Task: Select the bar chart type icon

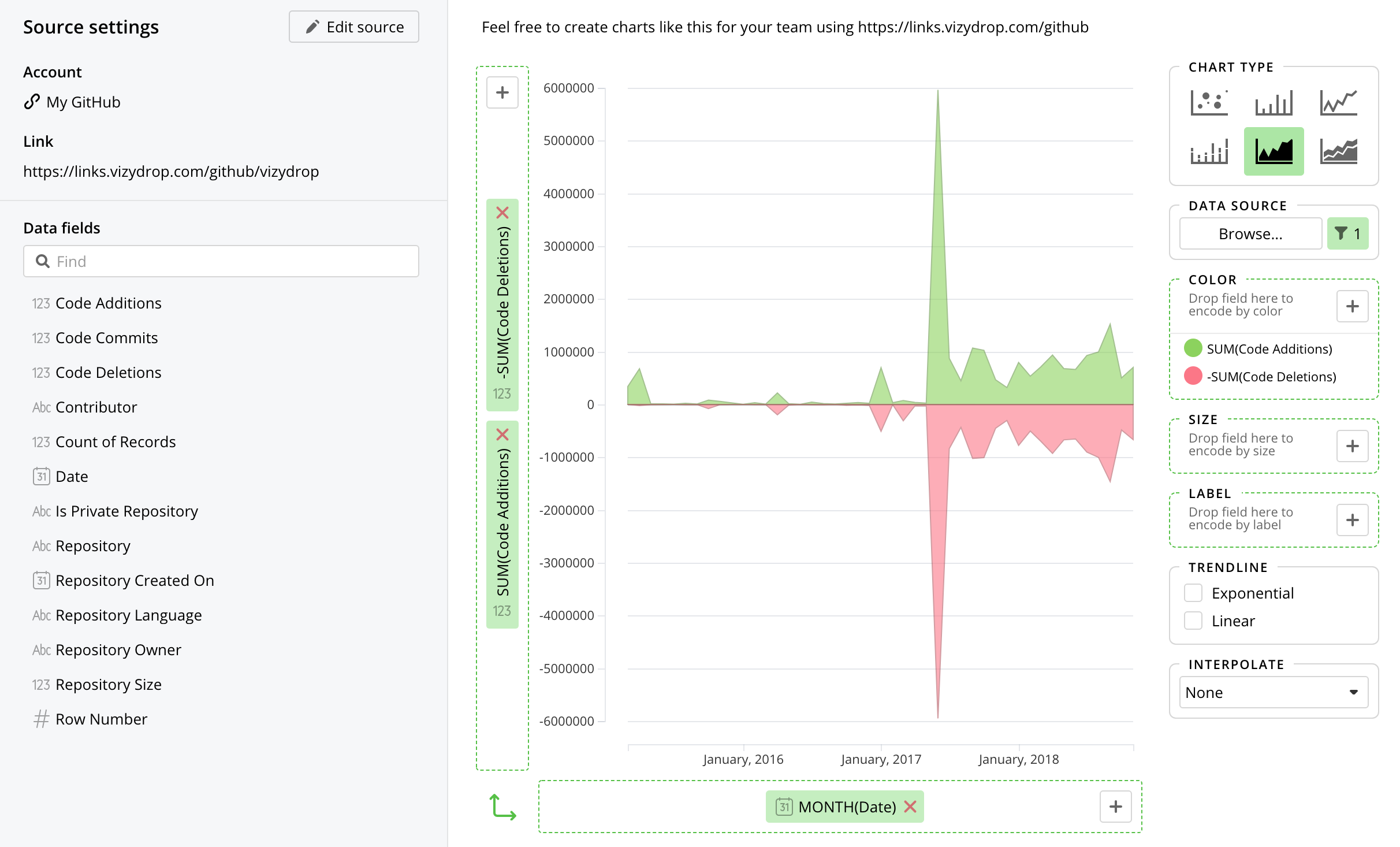Action: (x=1274, y=103)
